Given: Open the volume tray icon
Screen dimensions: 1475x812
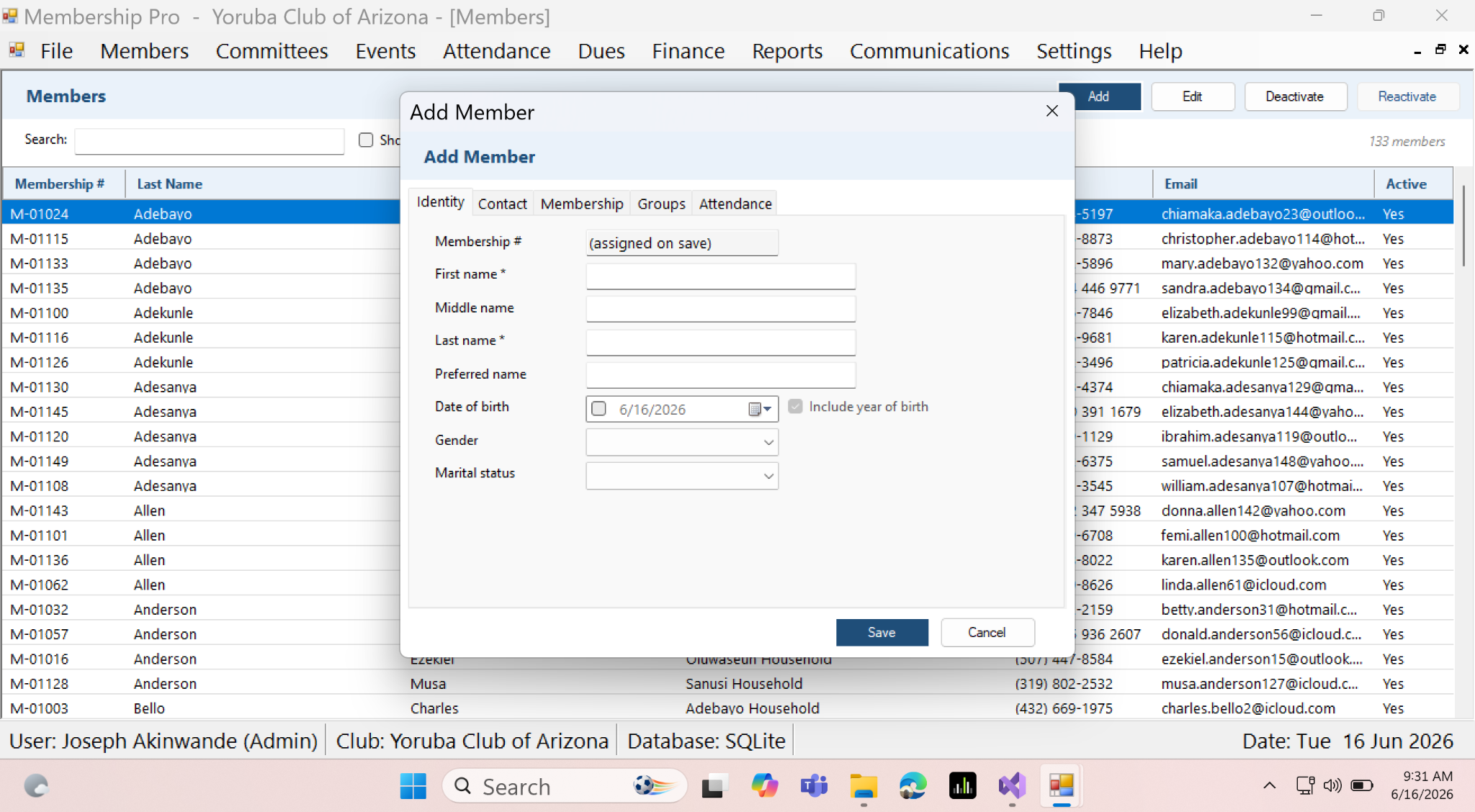Looking at the screenshot, I should click(x=1332, y=785).
